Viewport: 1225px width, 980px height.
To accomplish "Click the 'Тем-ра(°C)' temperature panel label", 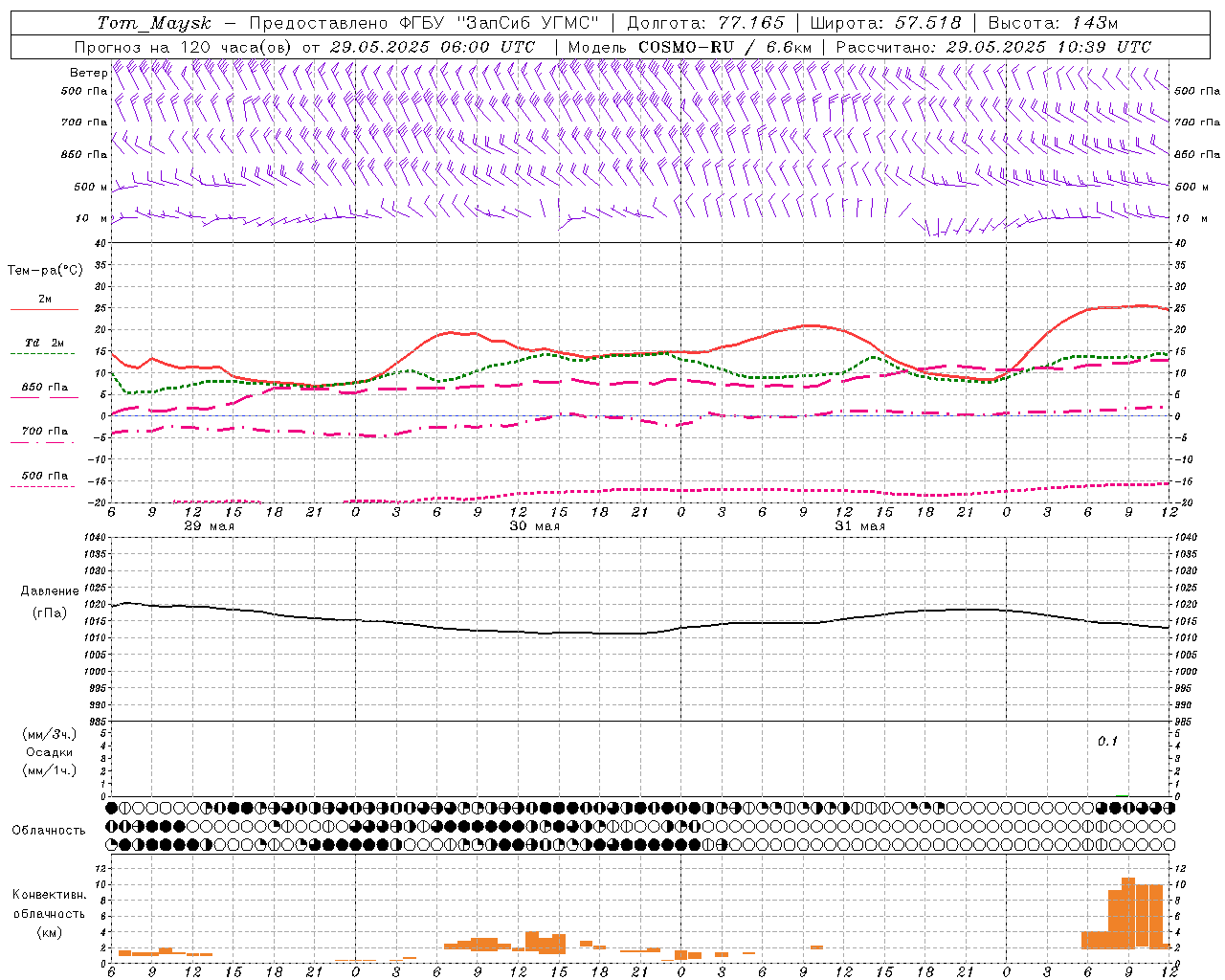I will 45,271.
